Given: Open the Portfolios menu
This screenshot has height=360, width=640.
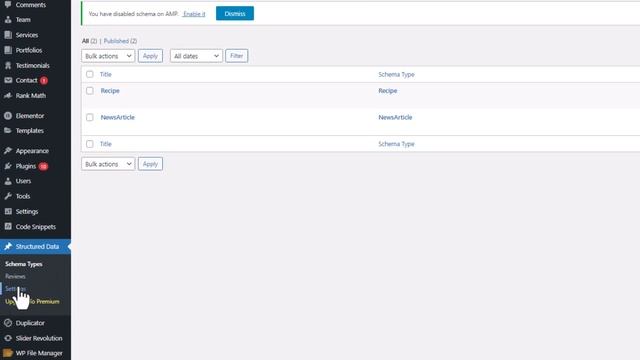Looking at the screenshot, I should point(36,50).
